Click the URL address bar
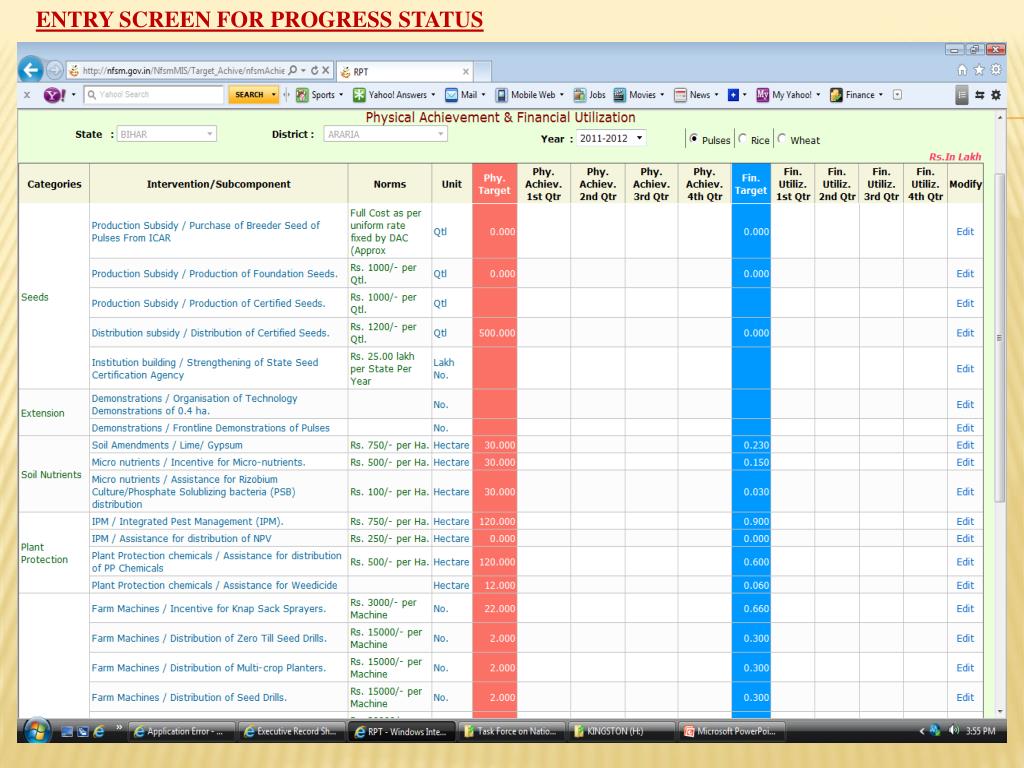The height and width of the screenshot is (768, 1024). tap(183, 71)
